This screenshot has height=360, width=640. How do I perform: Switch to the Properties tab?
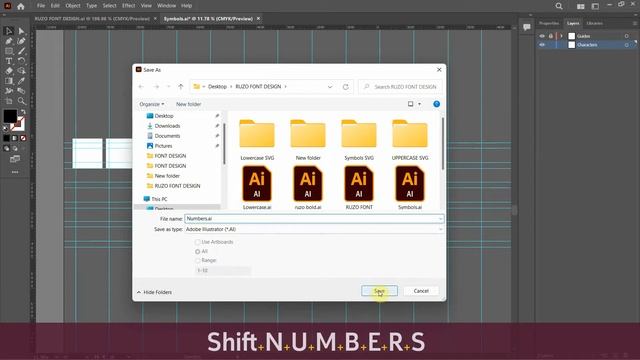tap(549, 23)
